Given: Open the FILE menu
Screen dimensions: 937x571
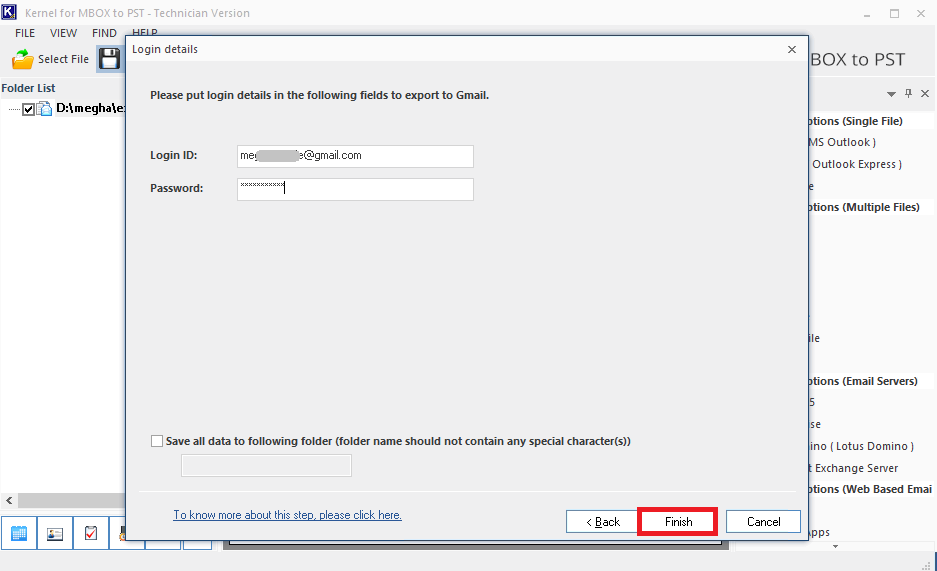Looking at the screenshot, I should tap(25, 33).
